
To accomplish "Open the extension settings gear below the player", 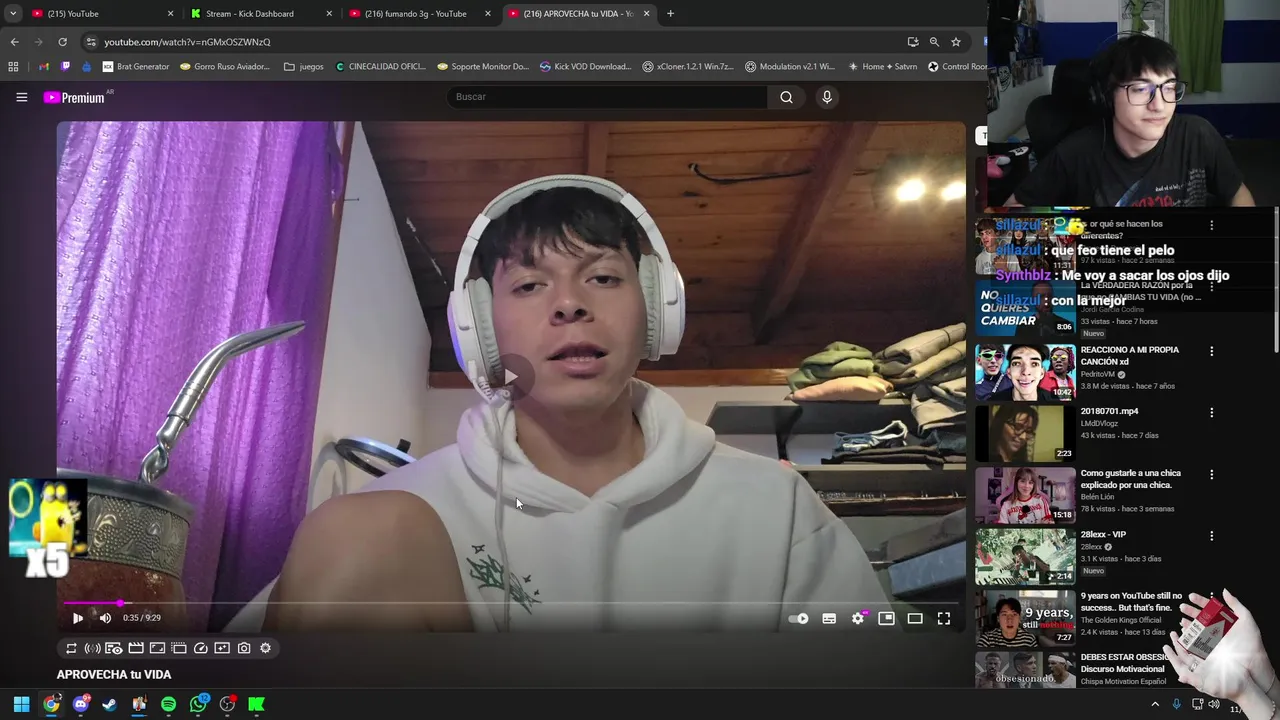I will click(x=265, y=648).
